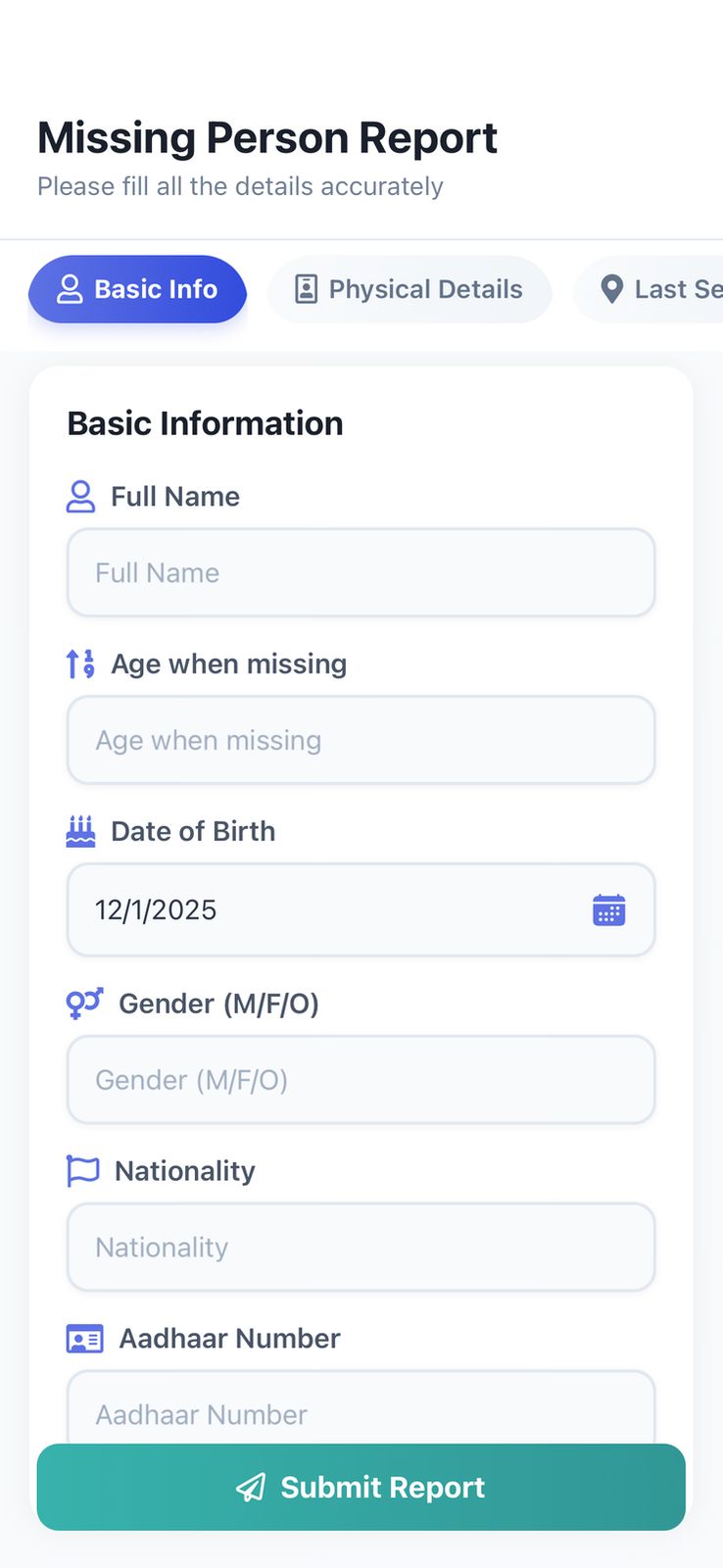Click the location pin icon on the Last Seen tab
Screen dimensions: 723x1568
[611, 289]
